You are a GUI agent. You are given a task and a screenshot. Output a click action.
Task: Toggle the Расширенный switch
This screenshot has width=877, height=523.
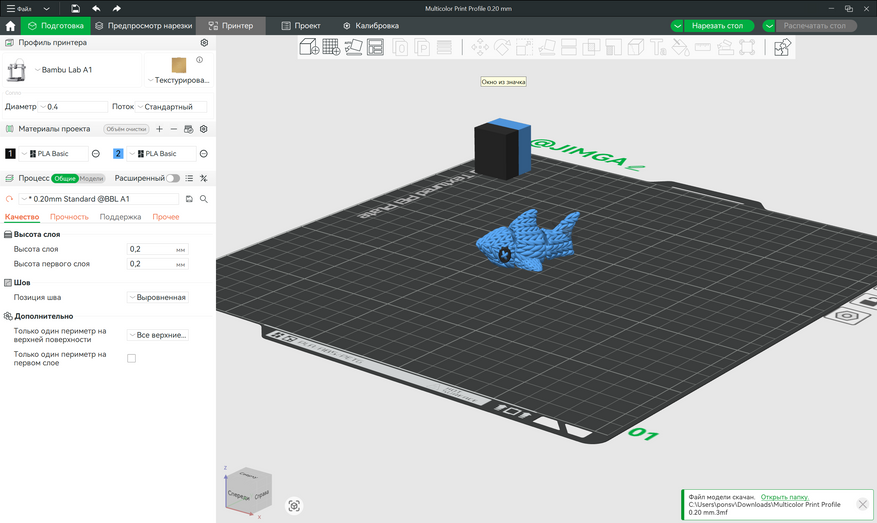[174, 178]
